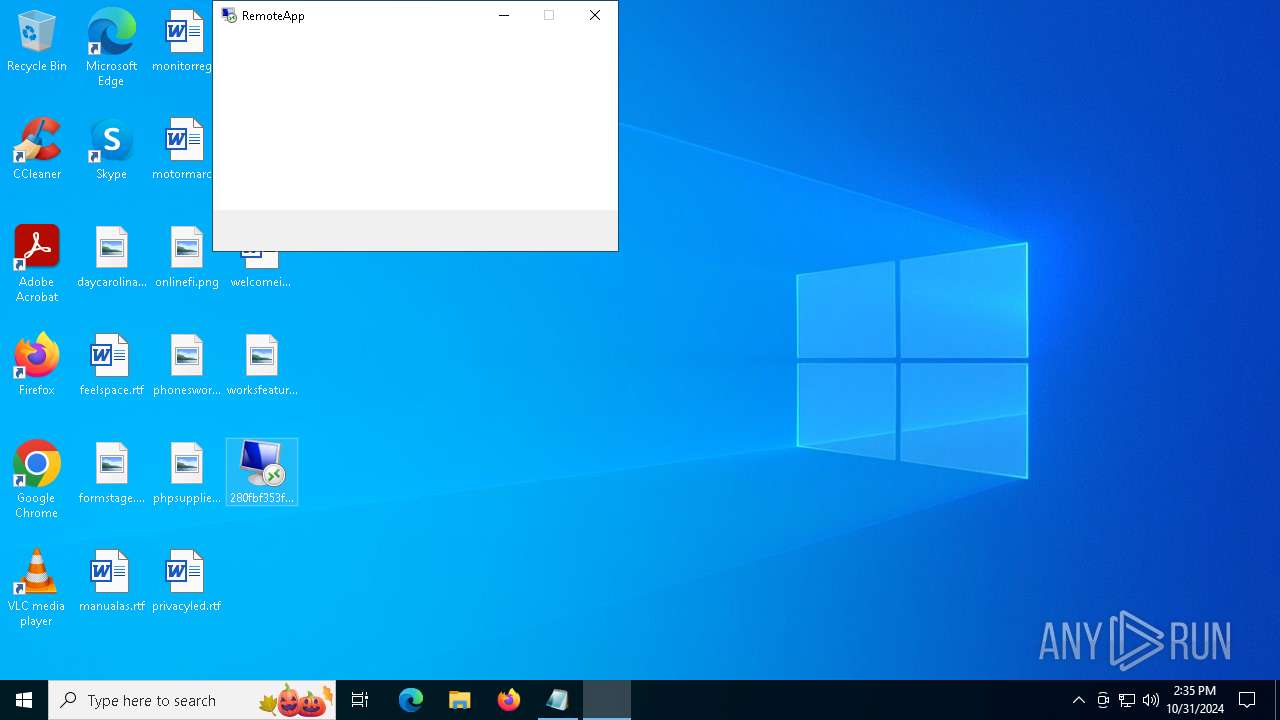Open the Recycle Bin desktop icon
Screen dimensions: 1280x720
click(x=37, y=42)
